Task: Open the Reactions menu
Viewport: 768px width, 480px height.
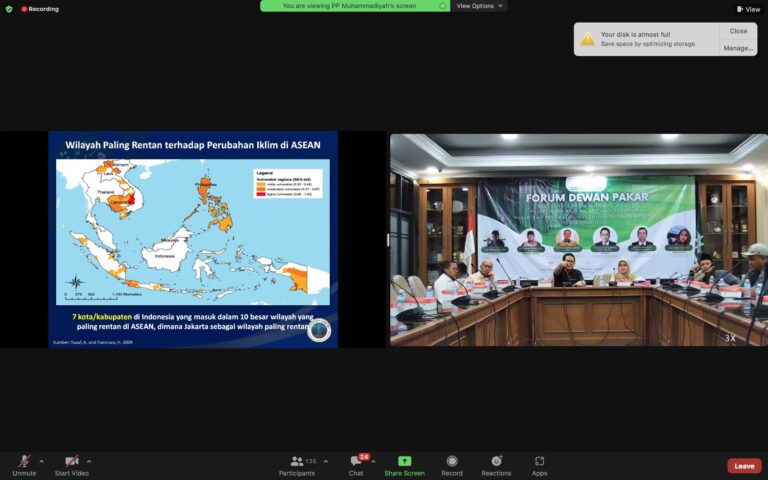Action: (496, 466)
